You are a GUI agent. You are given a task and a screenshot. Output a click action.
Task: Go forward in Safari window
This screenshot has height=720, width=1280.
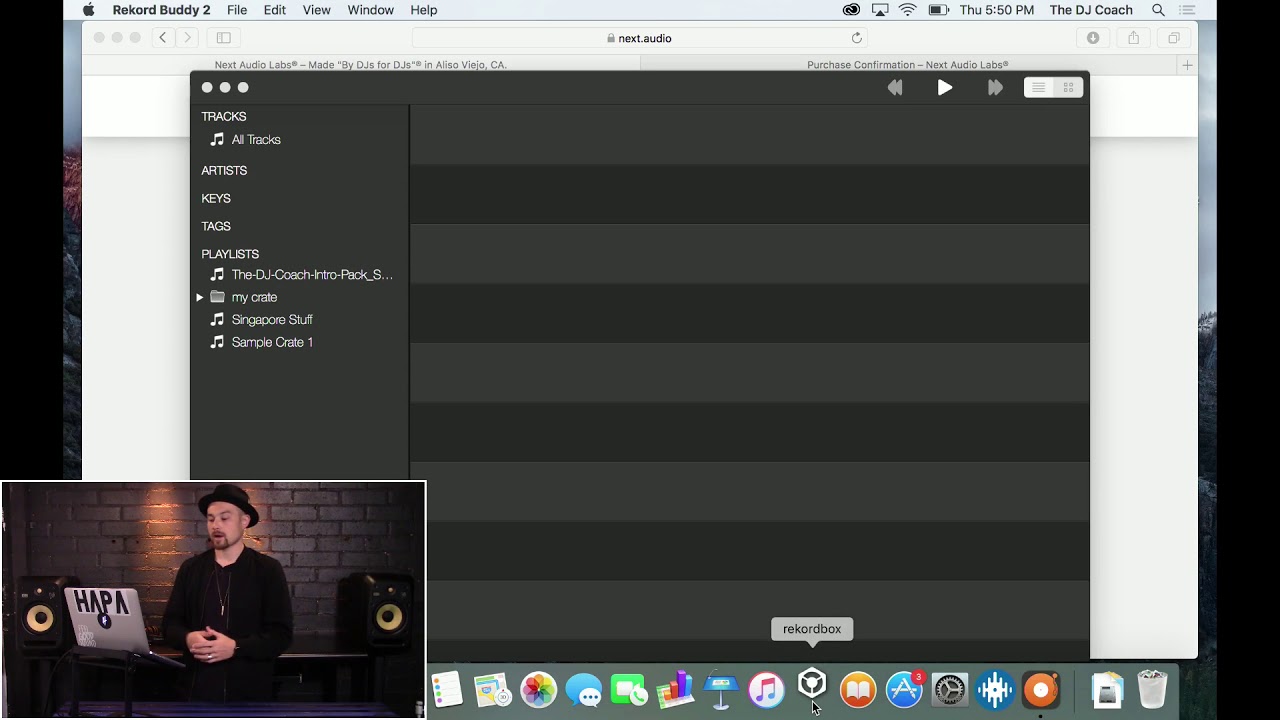[x=187, y=38]
